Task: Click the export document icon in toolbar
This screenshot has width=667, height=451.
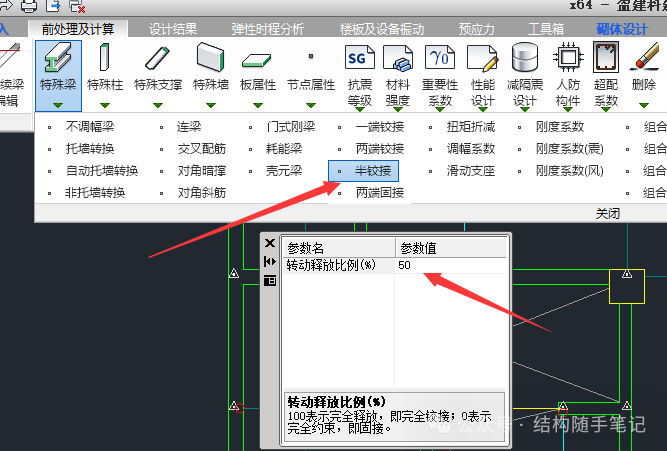Action: coord(53,6)
